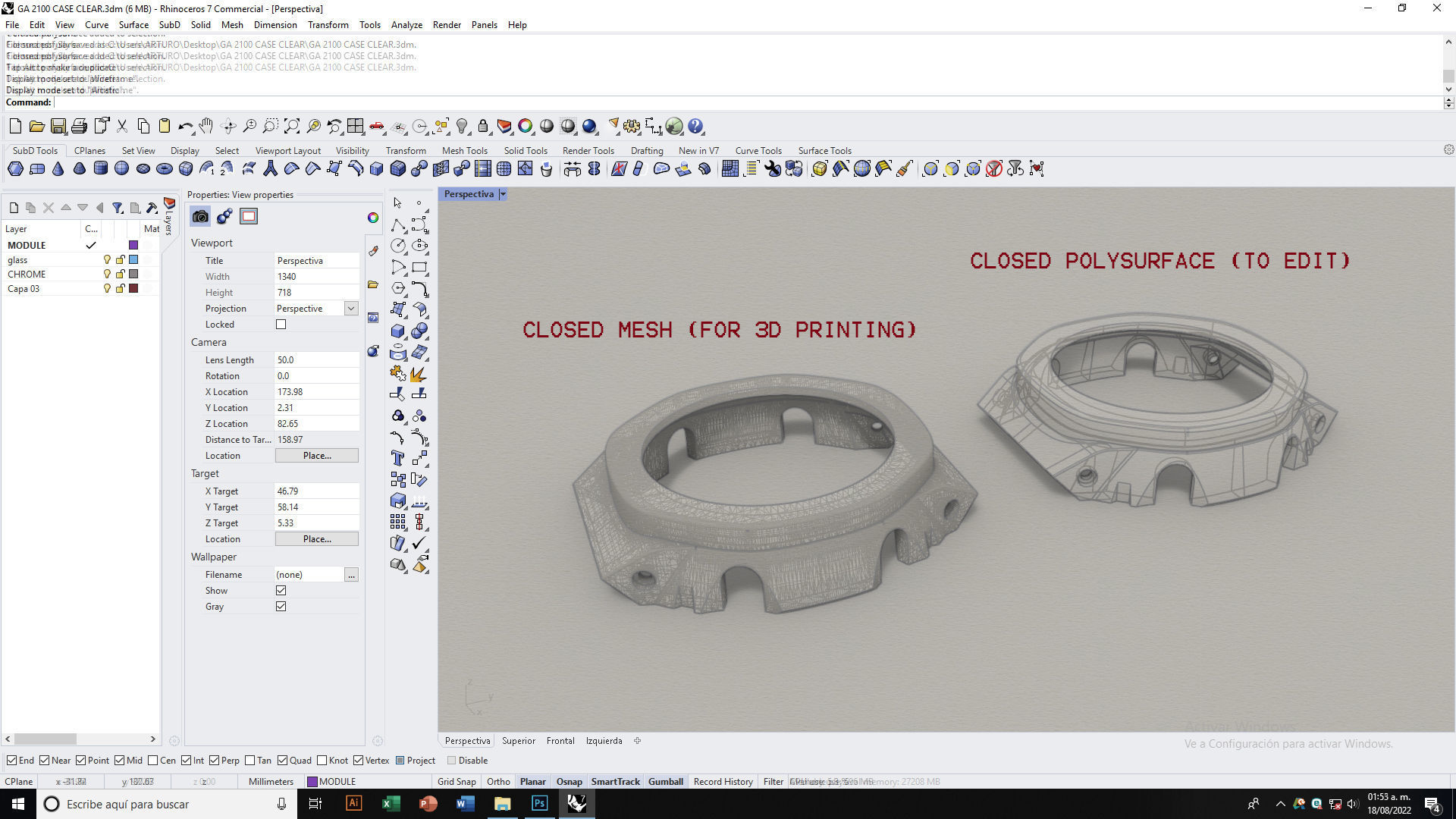Switch to the Superior viewport tab
The width and height of the screenshot is (1456, 819).
[519, 741]
